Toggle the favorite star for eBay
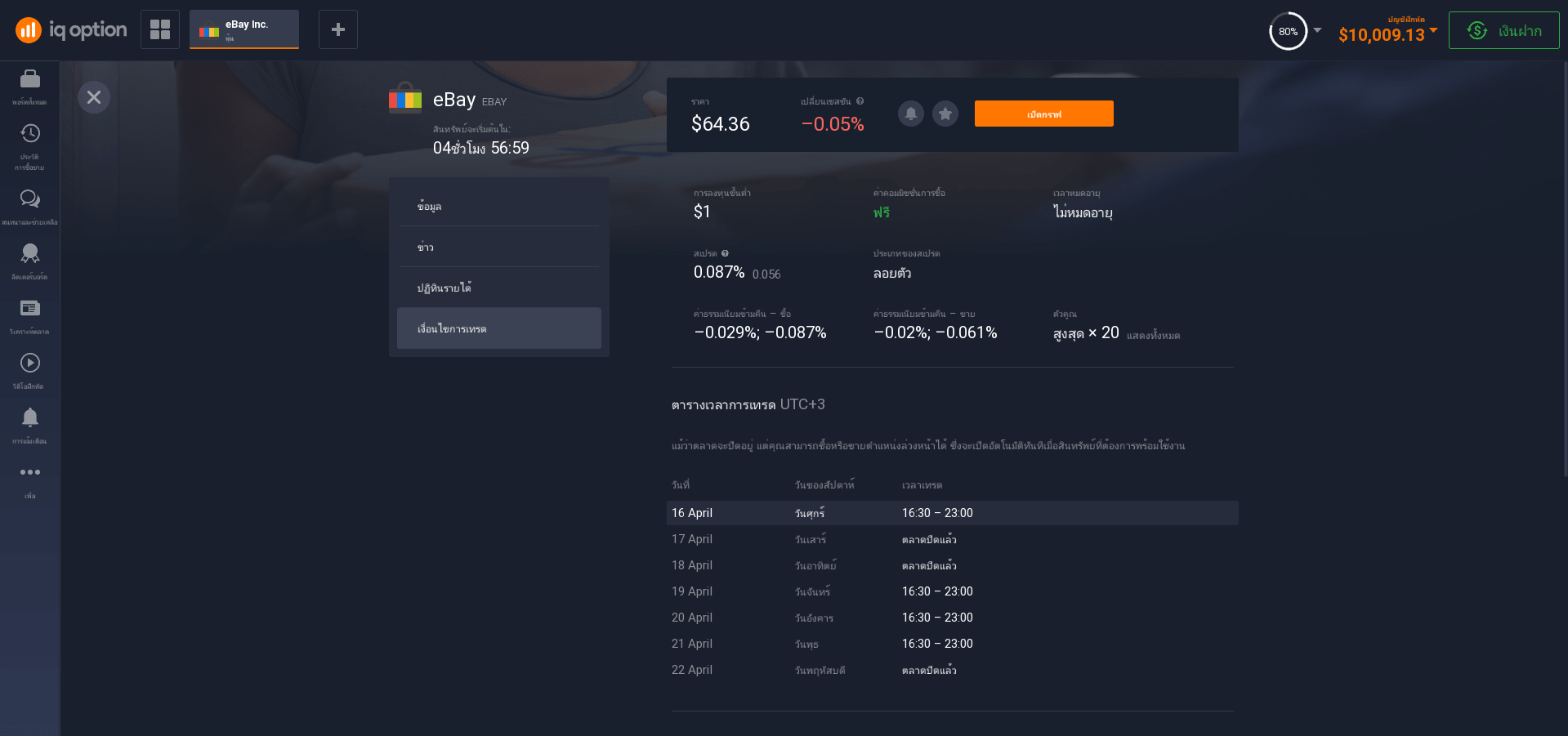 945,114
